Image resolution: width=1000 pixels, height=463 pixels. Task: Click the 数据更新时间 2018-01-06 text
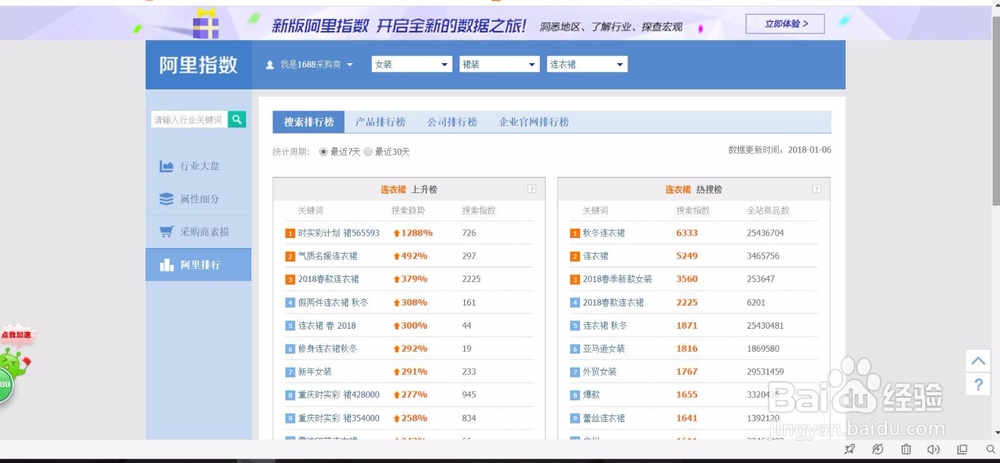pos(780,150)
